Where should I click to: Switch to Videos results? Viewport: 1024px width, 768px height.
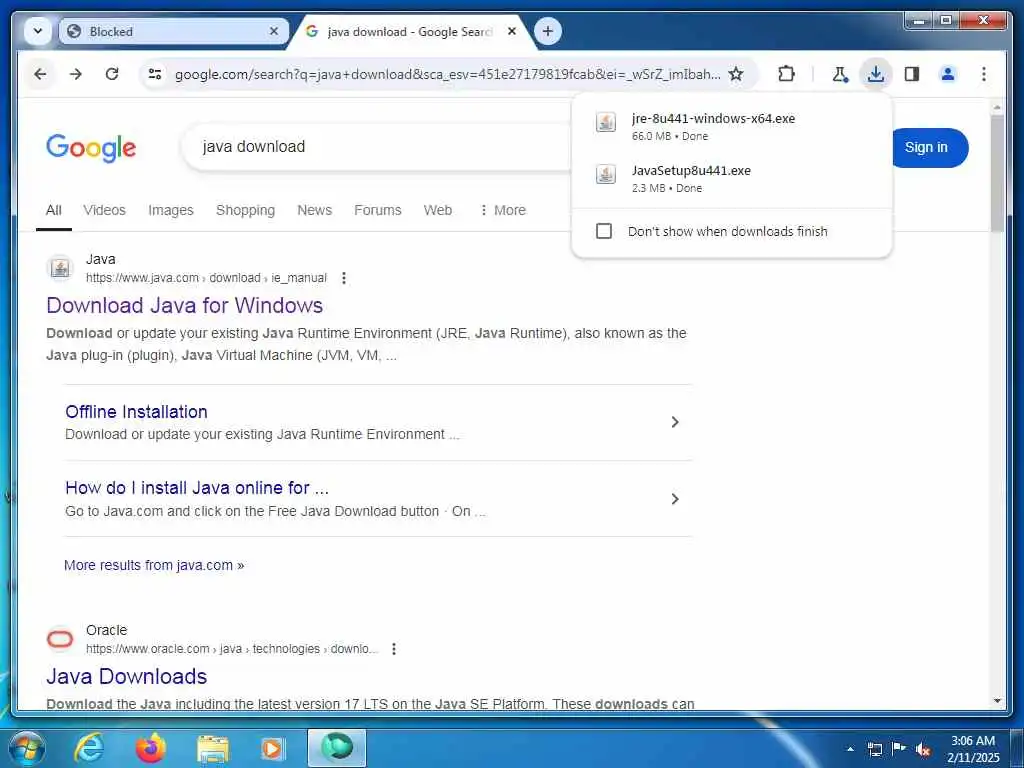click(104, 210)
